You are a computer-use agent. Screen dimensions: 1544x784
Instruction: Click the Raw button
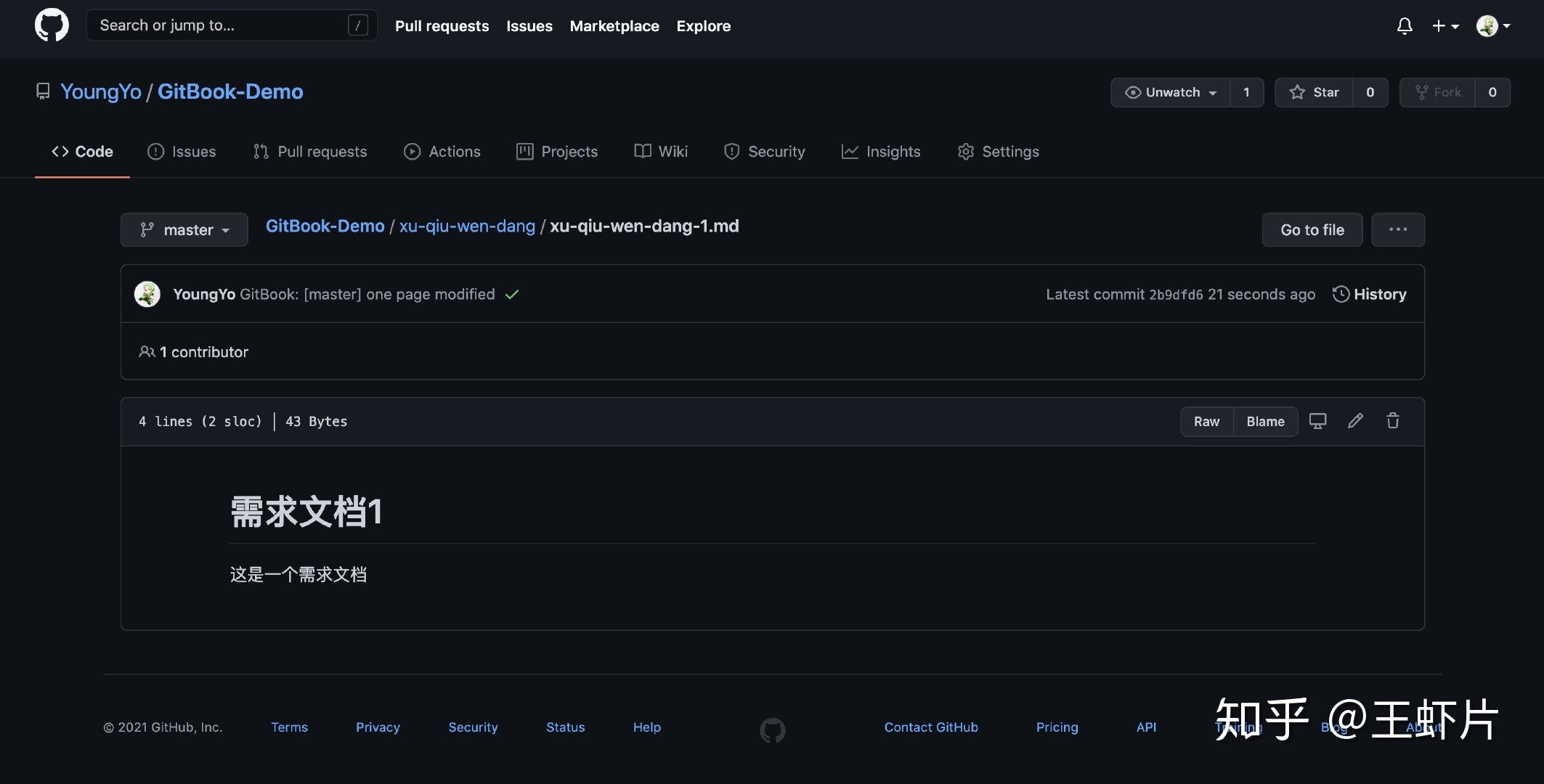(1206, 422)
